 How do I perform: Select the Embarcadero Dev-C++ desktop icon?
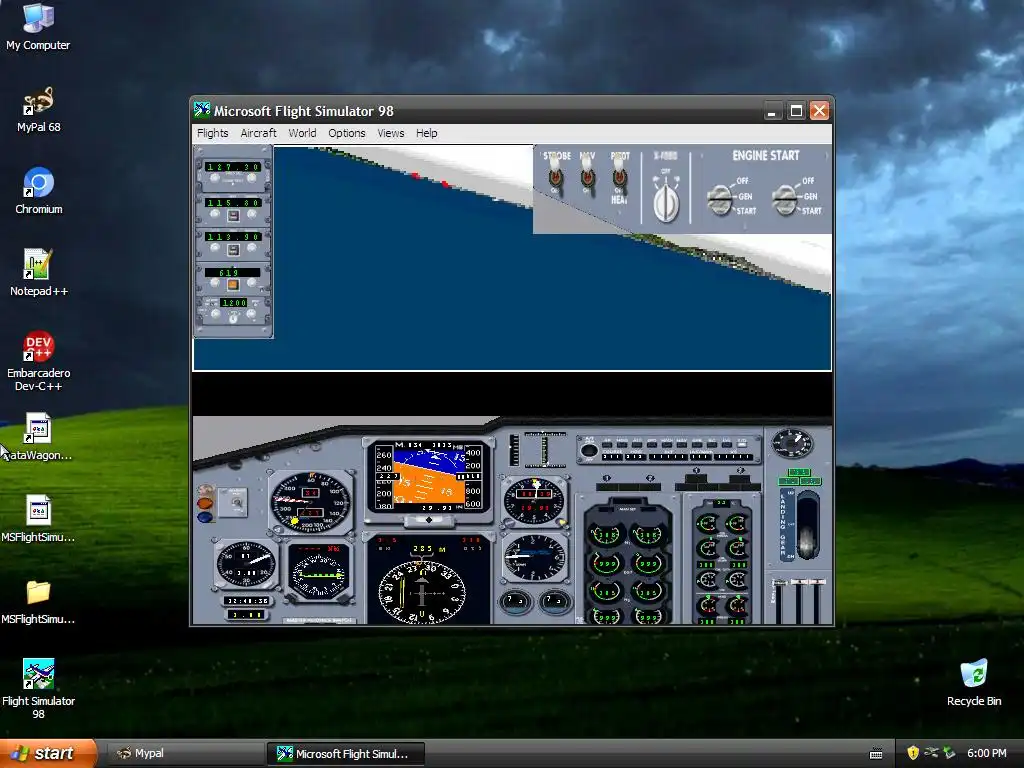tap(39, 361)
